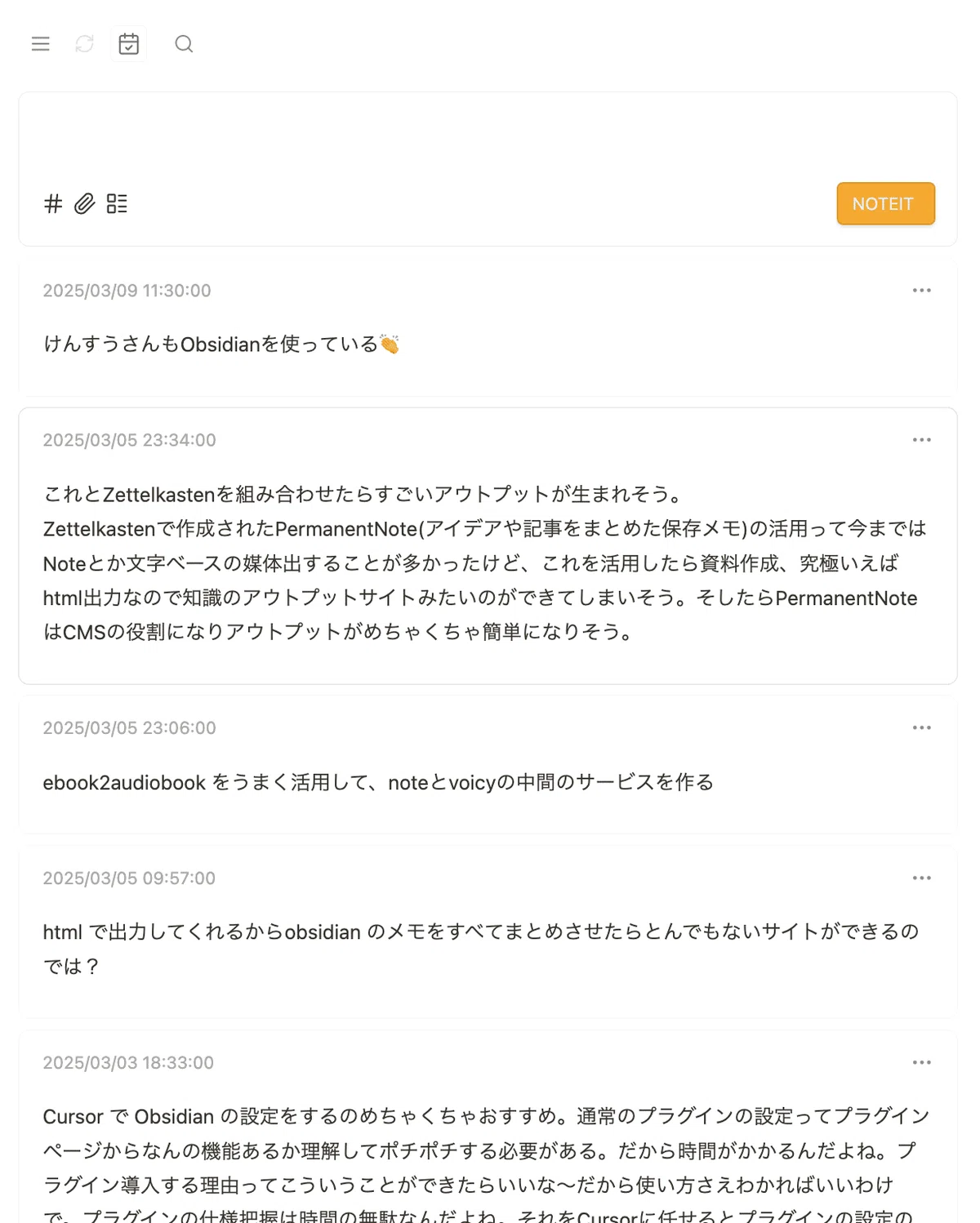Click timestamp 2025/03/09 11:30:00
This screenshot has height=1223, width=980.
click(127, 291)
